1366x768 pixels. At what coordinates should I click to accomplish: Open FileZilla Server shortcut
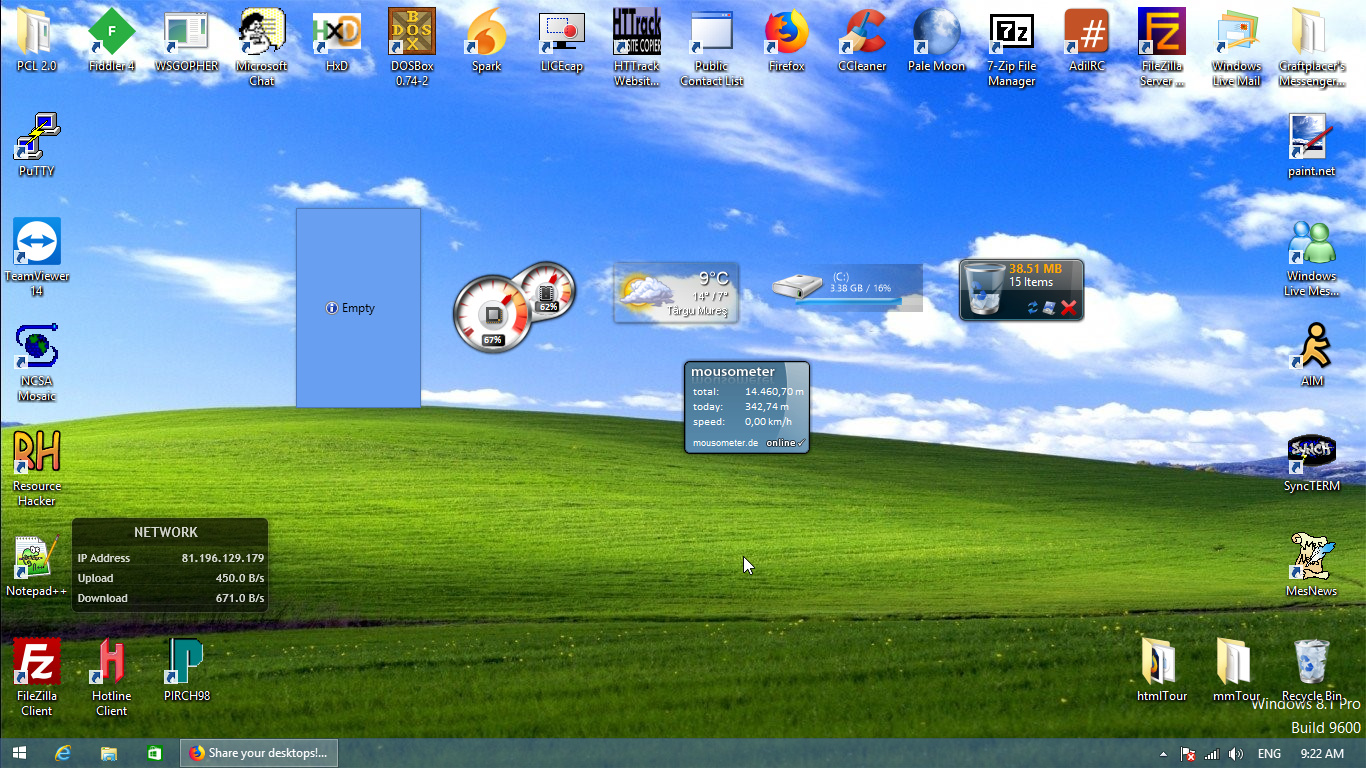1161,48
